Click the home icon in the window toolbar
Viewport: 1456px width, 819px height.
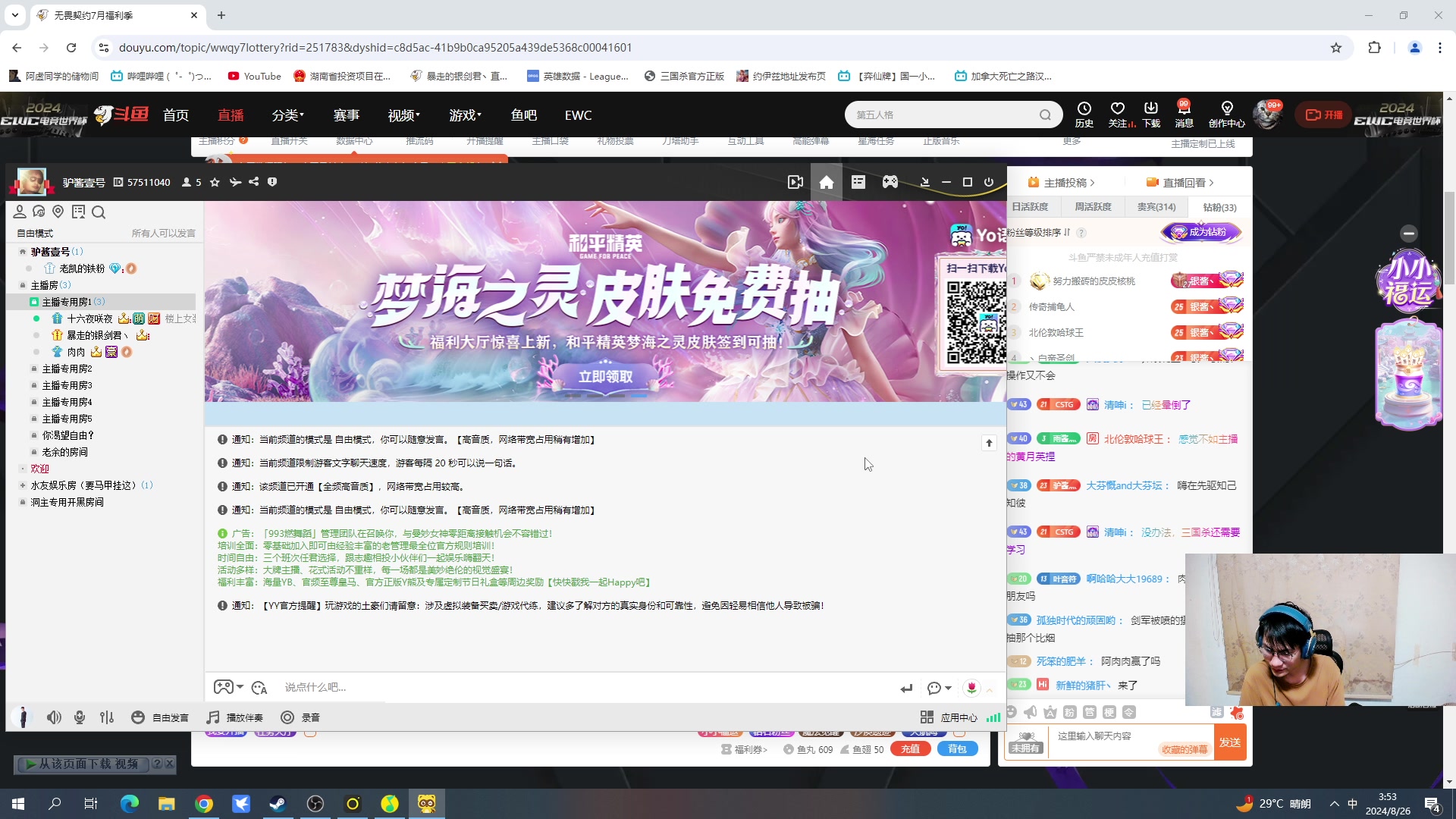827,182
